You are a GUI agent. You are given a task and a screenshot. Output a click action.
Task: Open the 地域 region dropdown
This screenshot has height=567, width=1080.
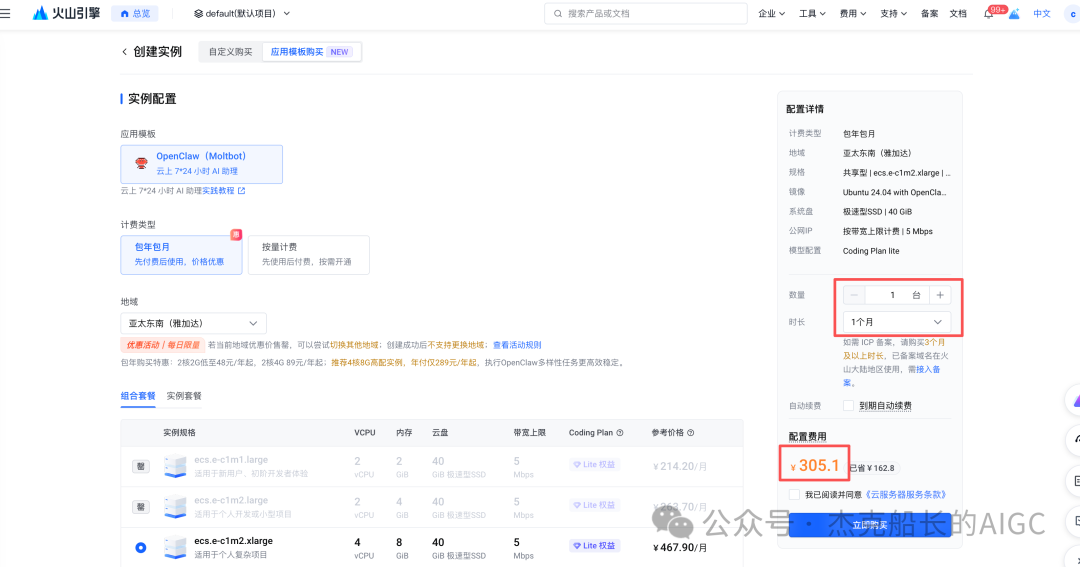click(x=194, y=323)
